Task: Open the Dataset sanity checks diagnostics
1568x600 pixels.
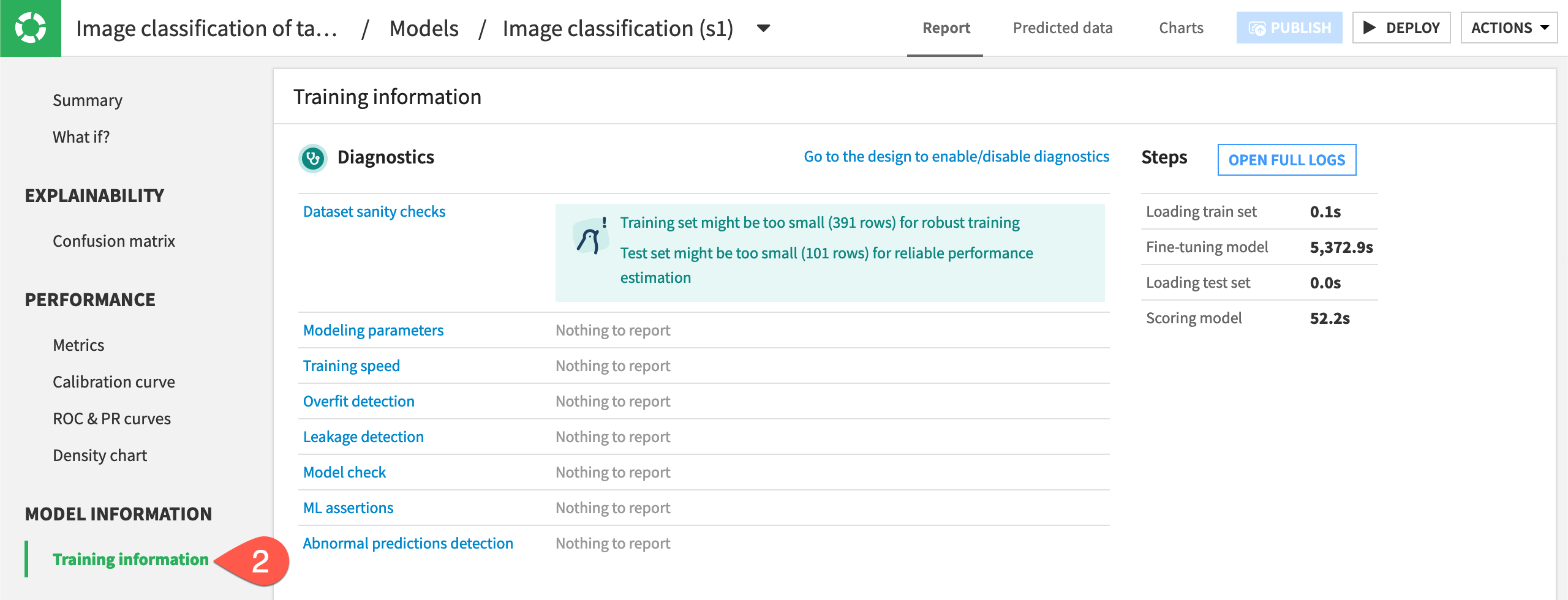Action: 374,211
